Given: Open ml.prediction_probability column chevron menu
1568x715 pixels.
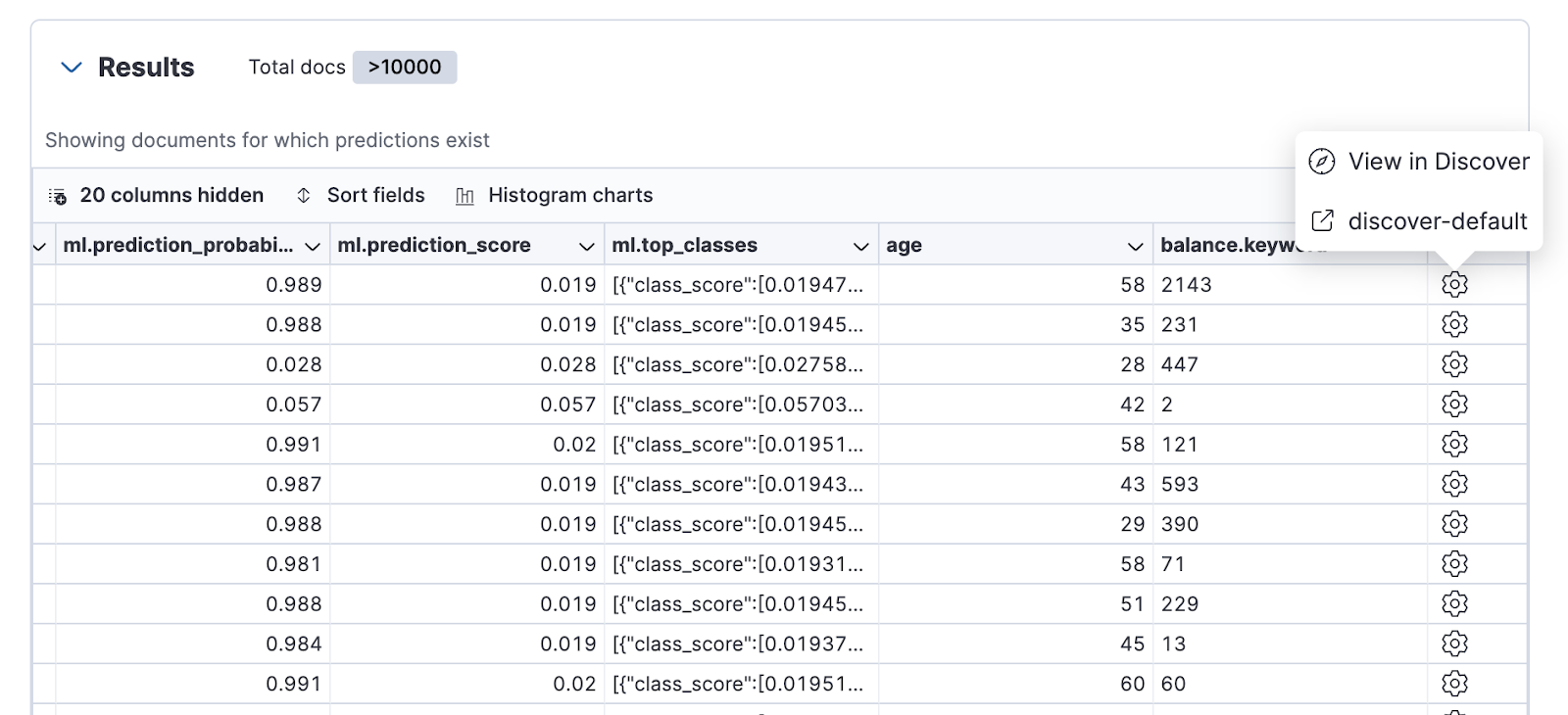Looking at the screenshot, I should tap(312, 247).
